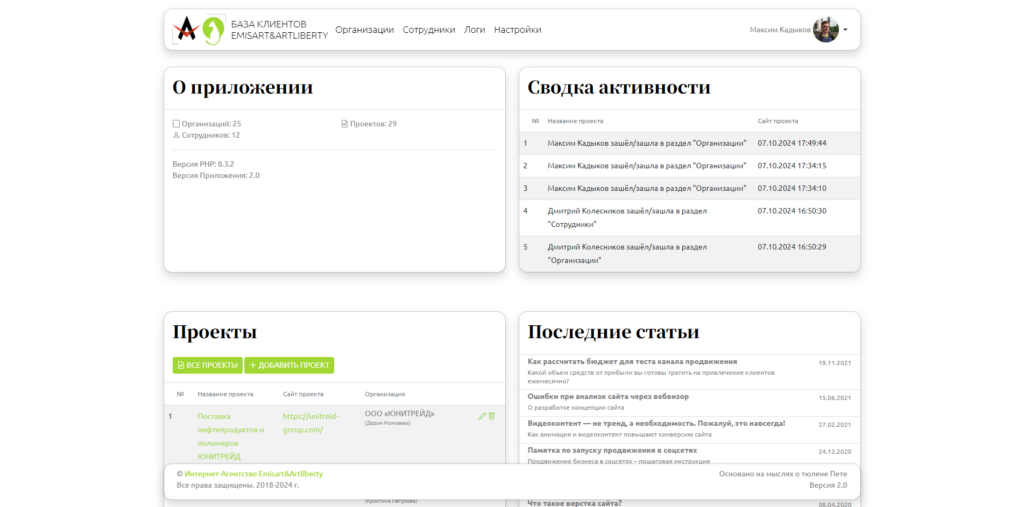Click ООО «ЮНИТРЕЙД» organization cell
The image size is (1024, 507).
tap(399, 414)
